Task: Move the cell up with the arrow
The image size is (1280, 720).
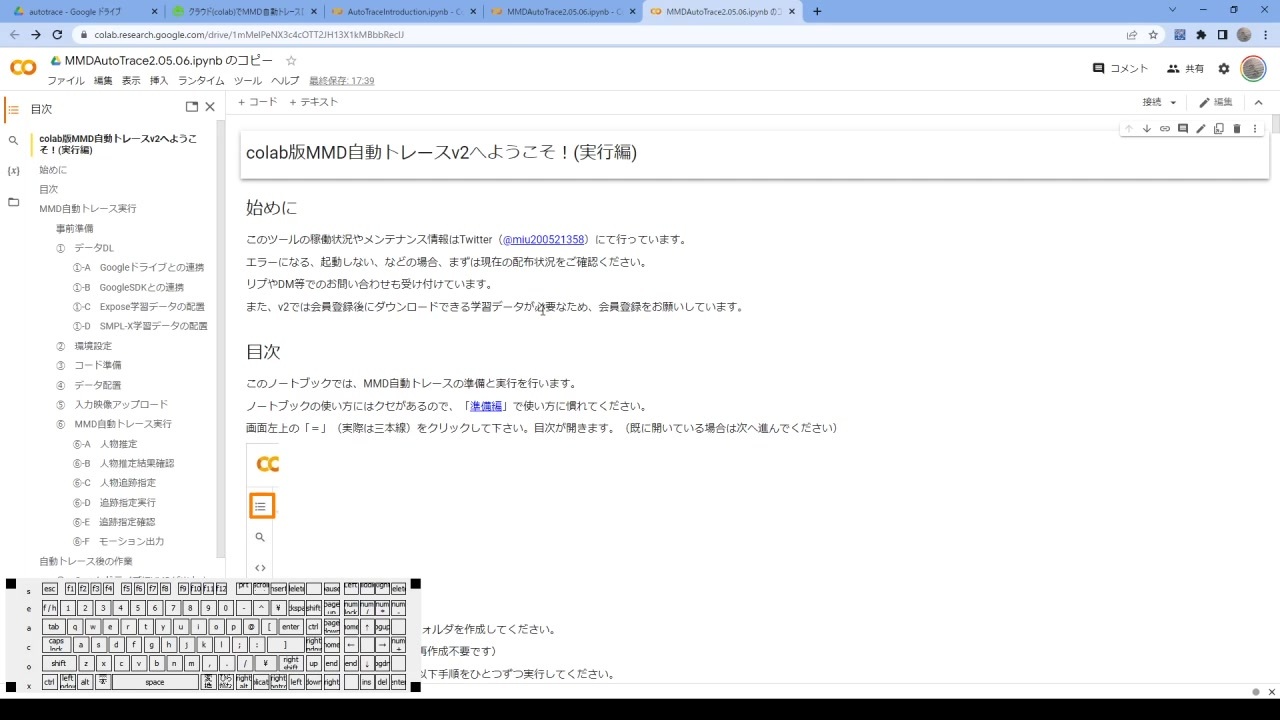Action: (1129, 129)
